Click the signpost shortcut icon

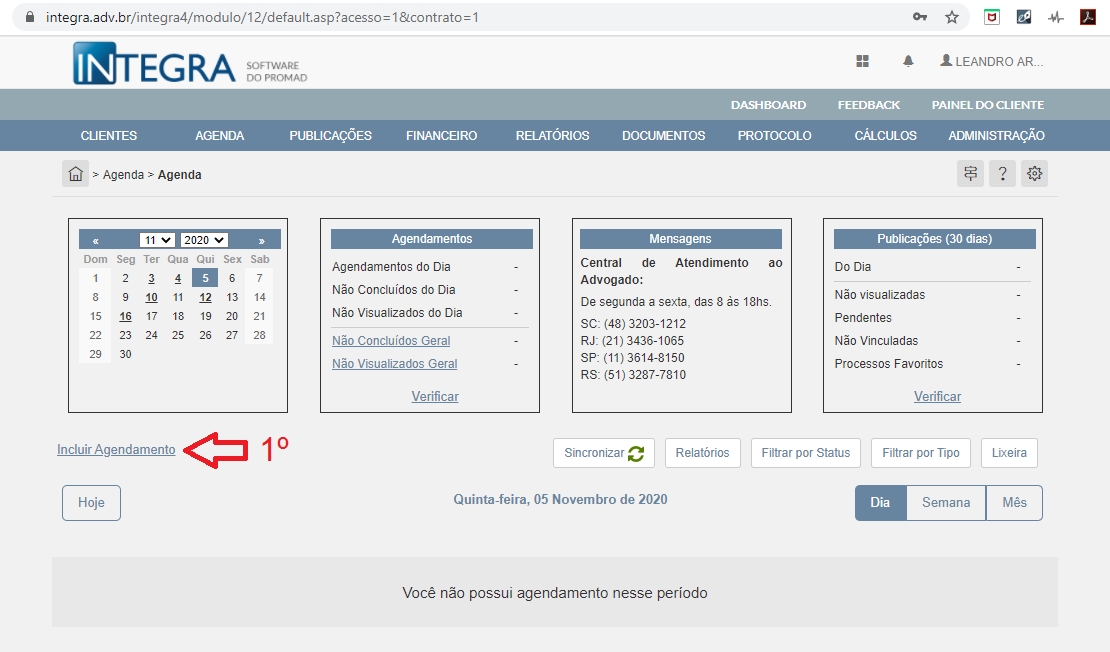pos(970,174)
